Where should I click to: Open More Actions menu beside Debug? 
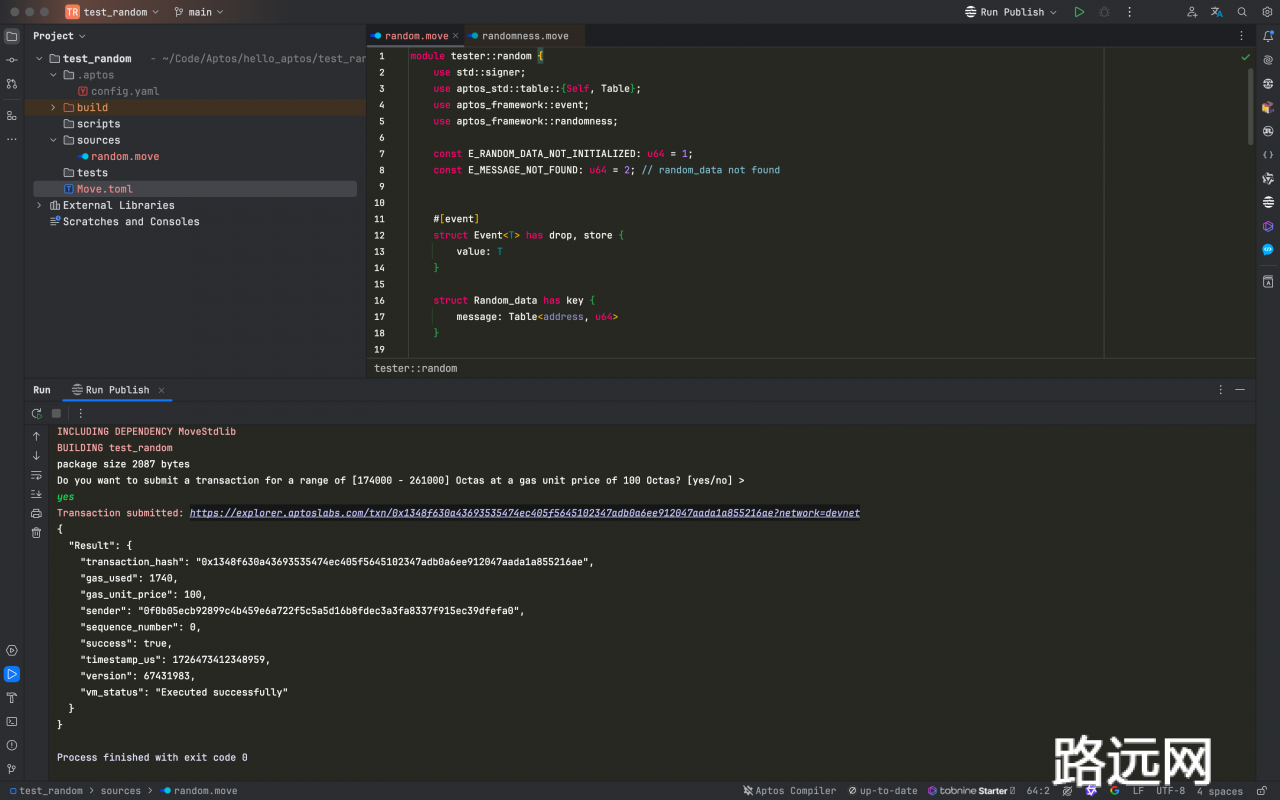1130,12
